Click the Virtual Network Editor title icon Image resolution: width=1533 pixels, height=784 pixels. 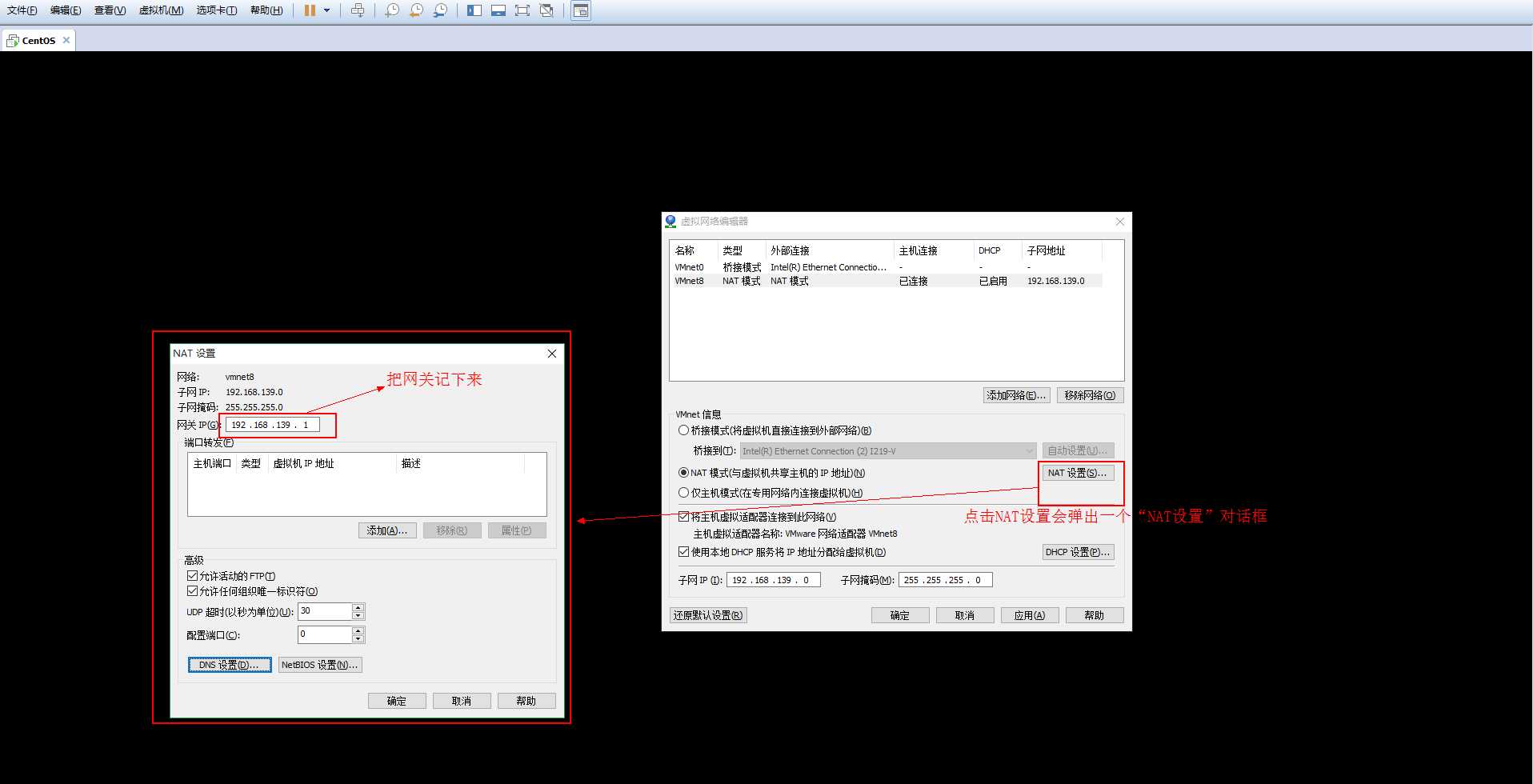click(670, 222)
